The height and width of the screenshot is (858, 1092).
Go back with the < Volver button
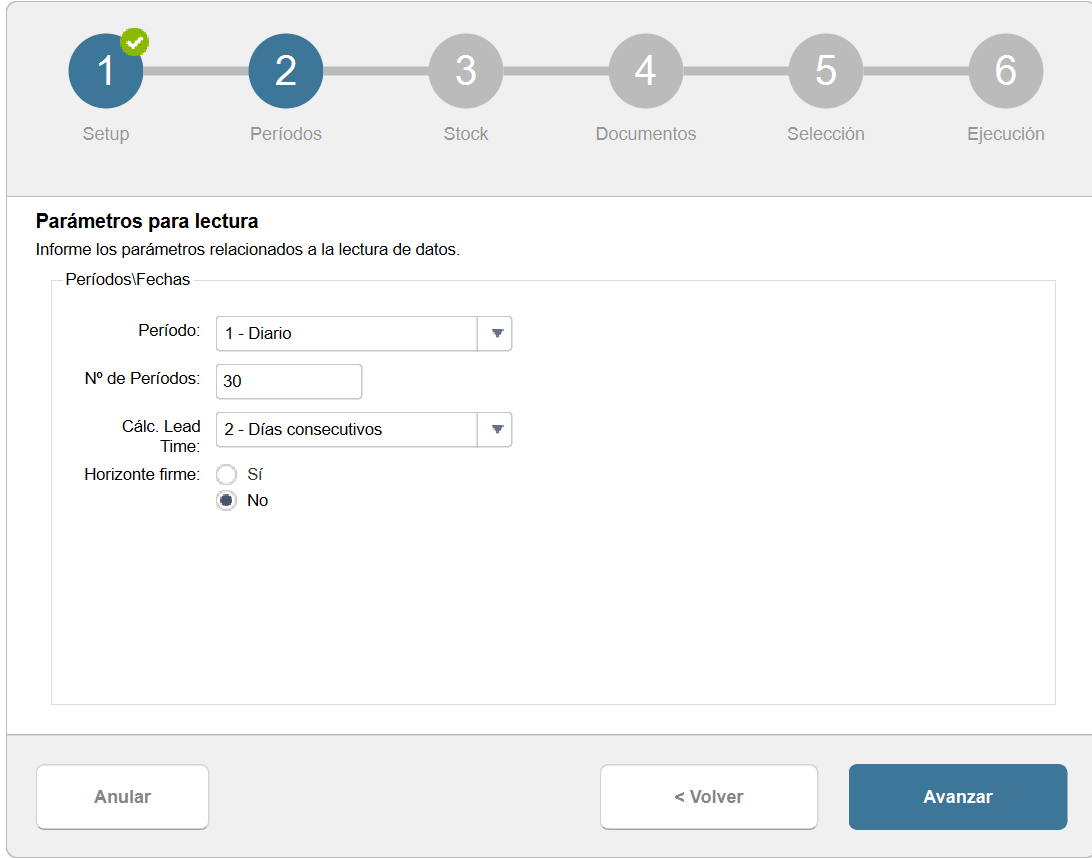[709, 797]
